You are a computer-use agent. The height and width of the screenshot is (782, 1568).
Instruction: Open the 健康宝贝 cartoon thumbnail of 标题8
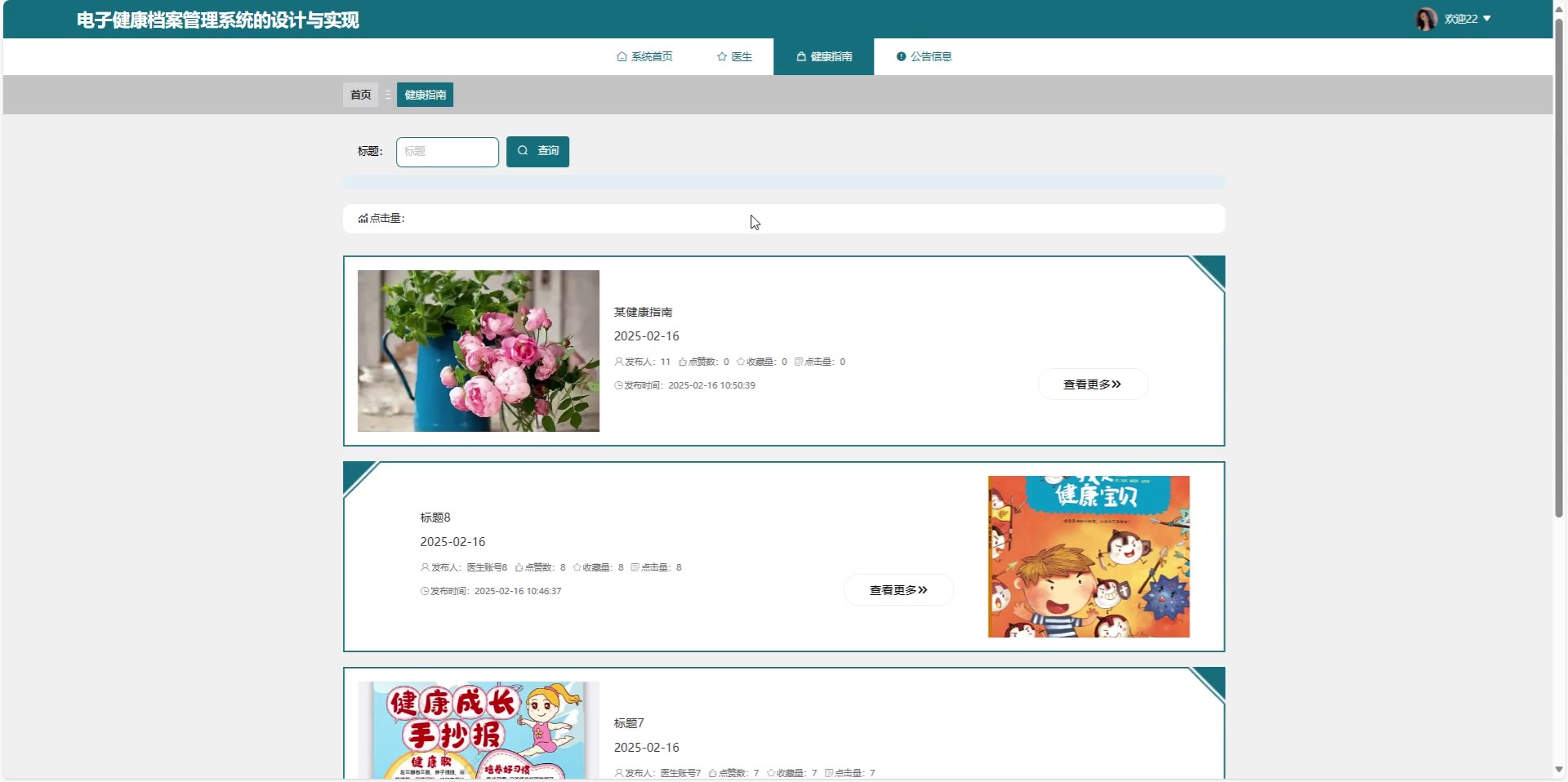pos(1089,557)
